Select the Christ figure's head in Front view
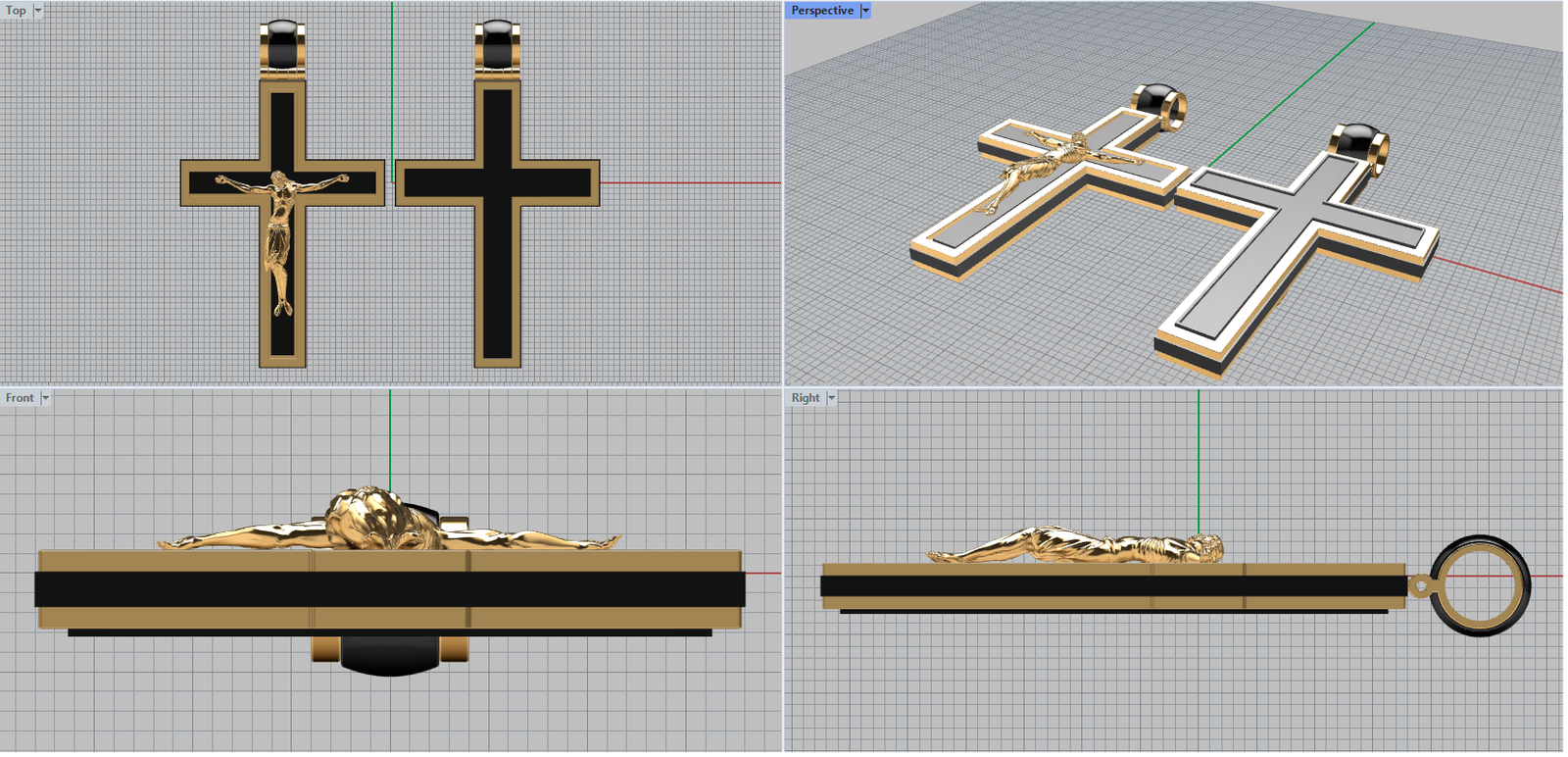The image size is (1568, 757). (367, 517)
